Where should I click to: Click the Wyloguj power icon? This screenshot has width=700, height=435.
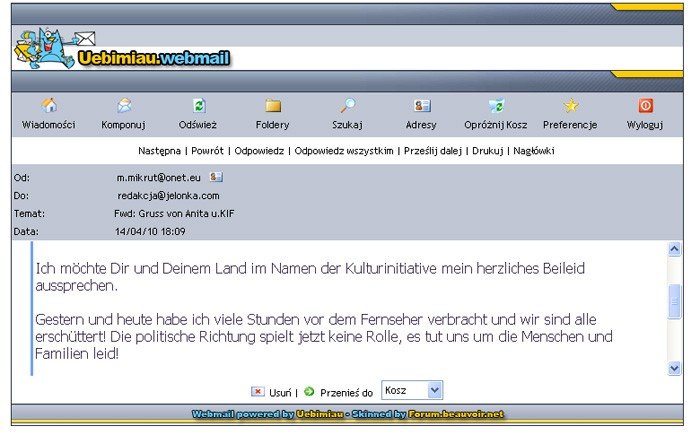click(x=646, y=106)
